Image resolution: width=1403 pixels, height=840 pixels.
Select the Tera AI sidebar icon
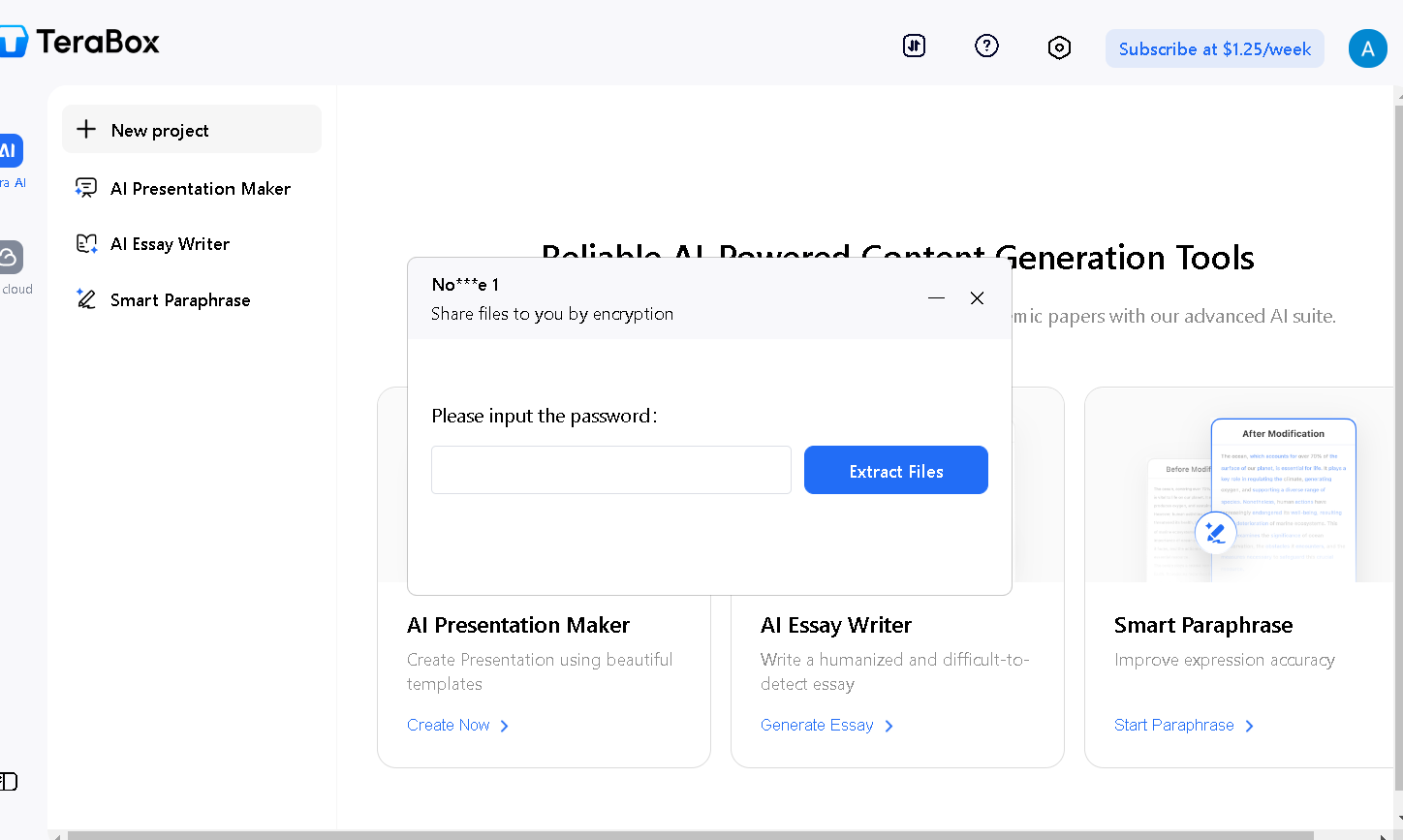click(11, 151)
